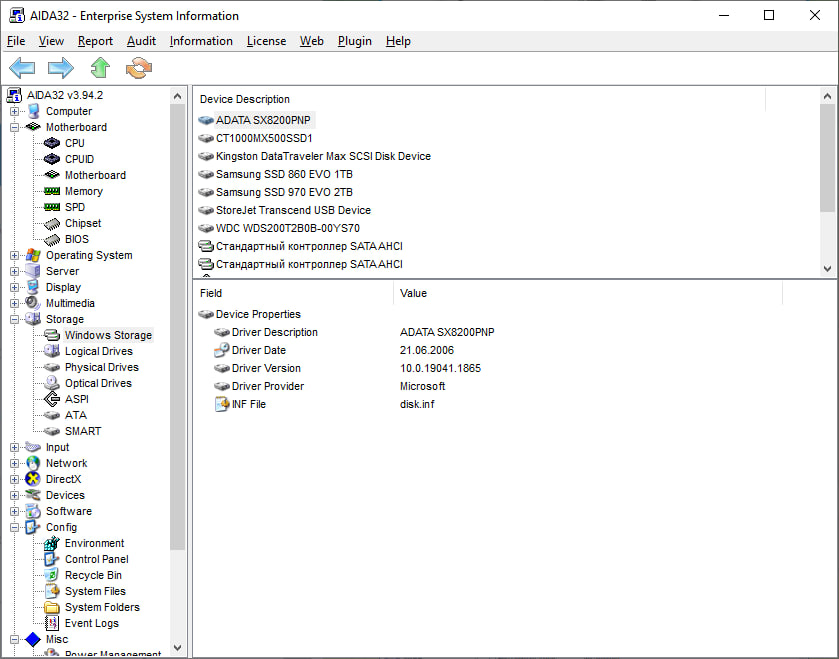The height and width of the screenshot is (659, 839).
Task: Open the Information menu
Action: [x=201, y=41]
